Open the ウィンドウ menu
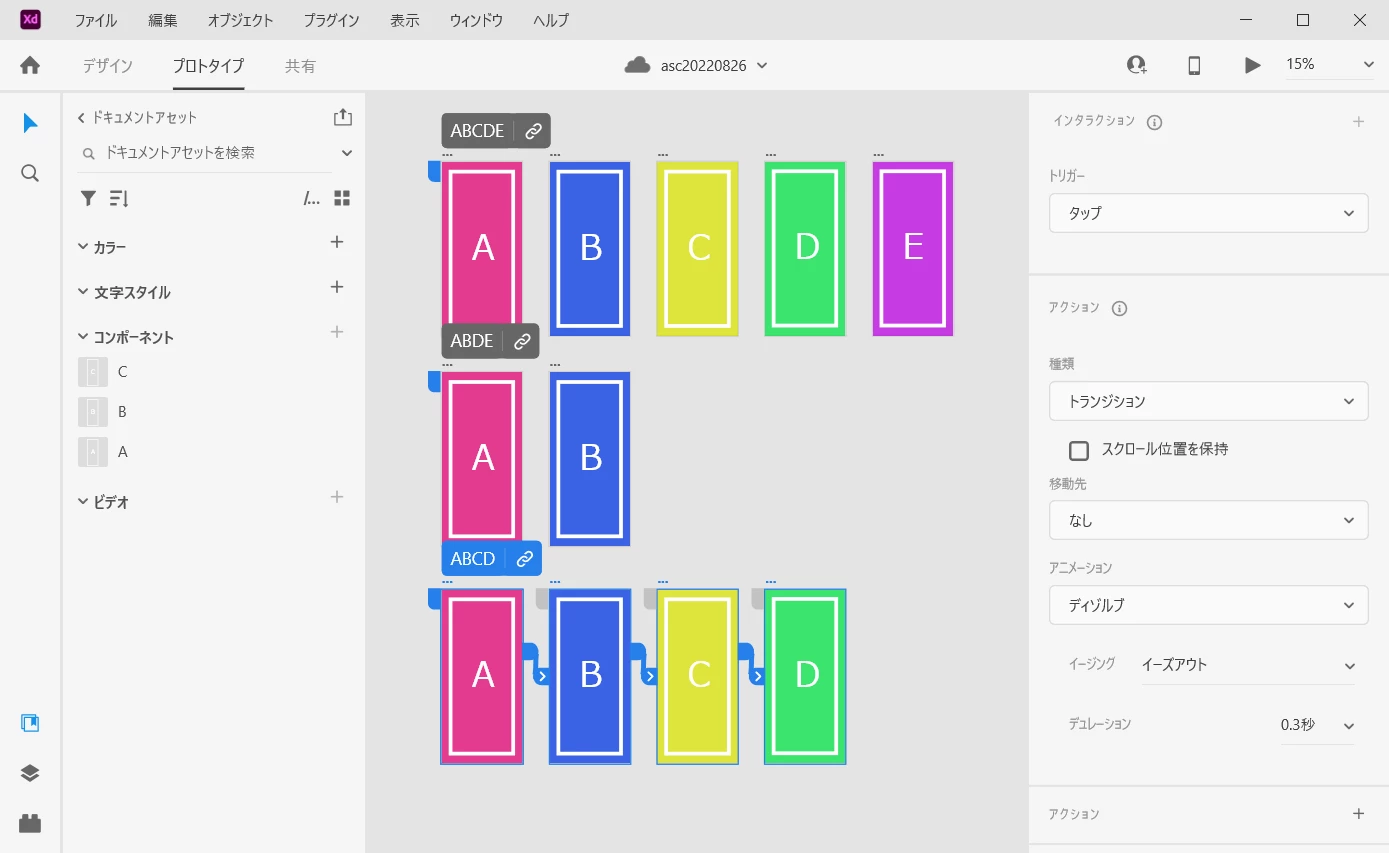Screen dimensions: 1389x853 (476, 20)
